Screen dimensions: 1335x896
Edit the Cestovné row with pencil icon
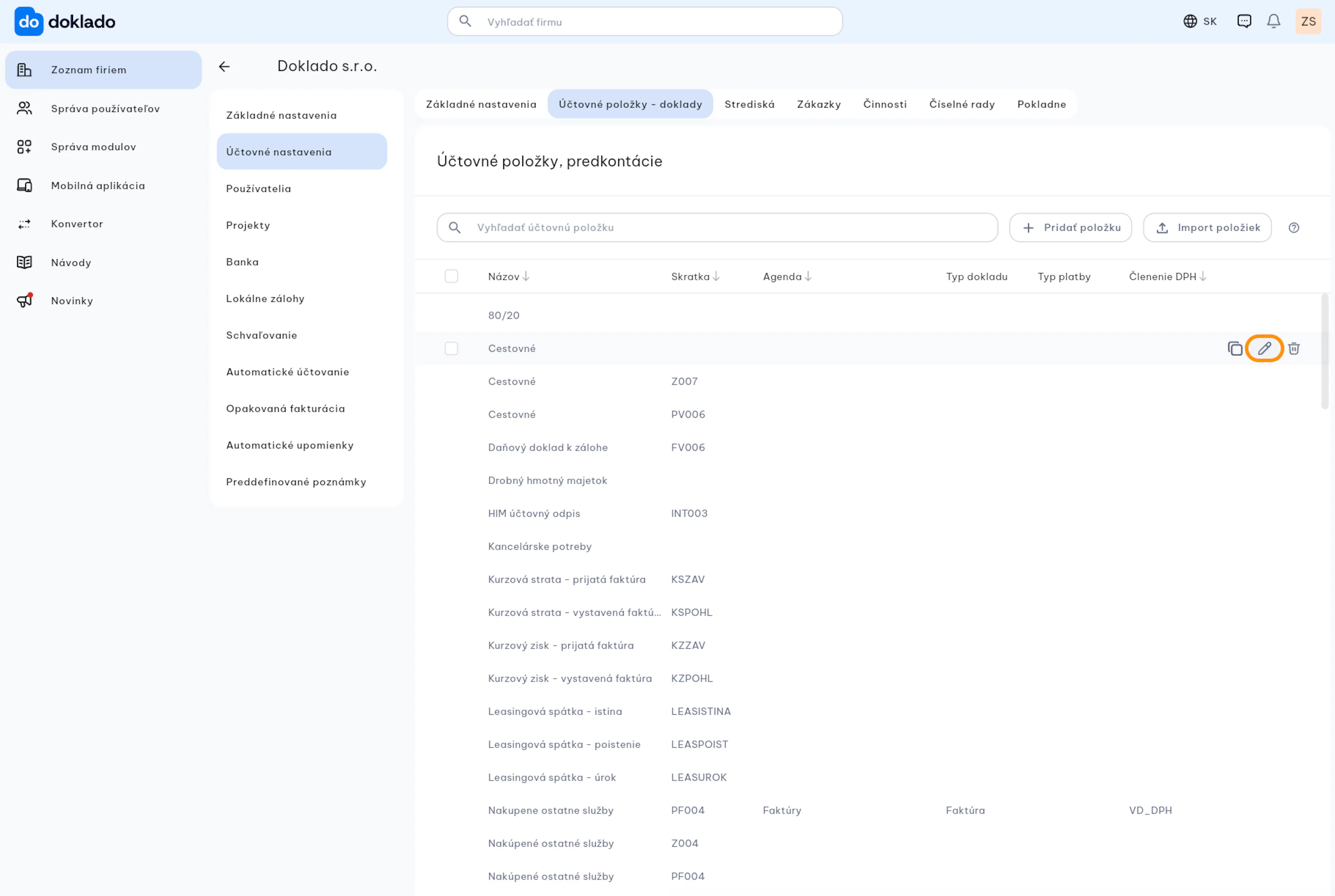click(1265, 349)
